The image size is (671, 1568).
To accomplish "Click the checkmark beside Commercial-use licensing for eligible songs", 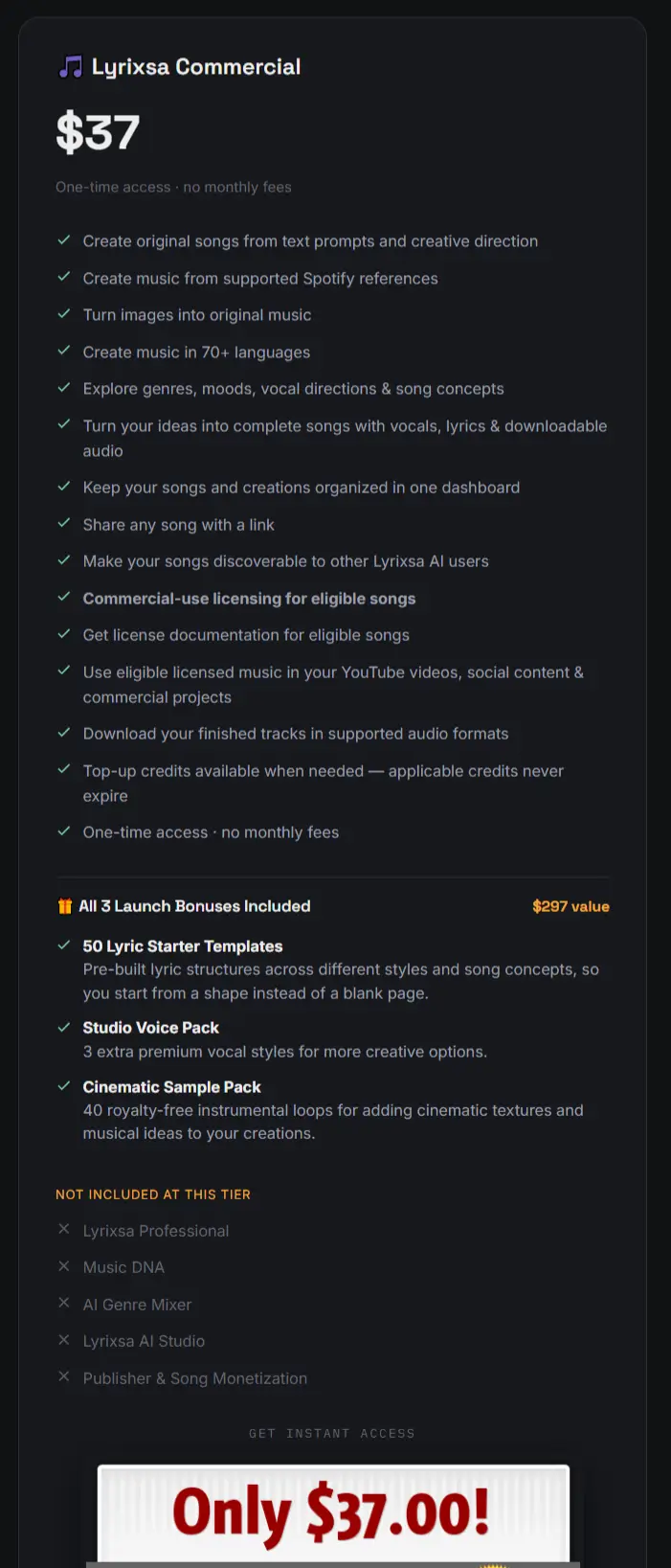I will click(x=64, y=597).
